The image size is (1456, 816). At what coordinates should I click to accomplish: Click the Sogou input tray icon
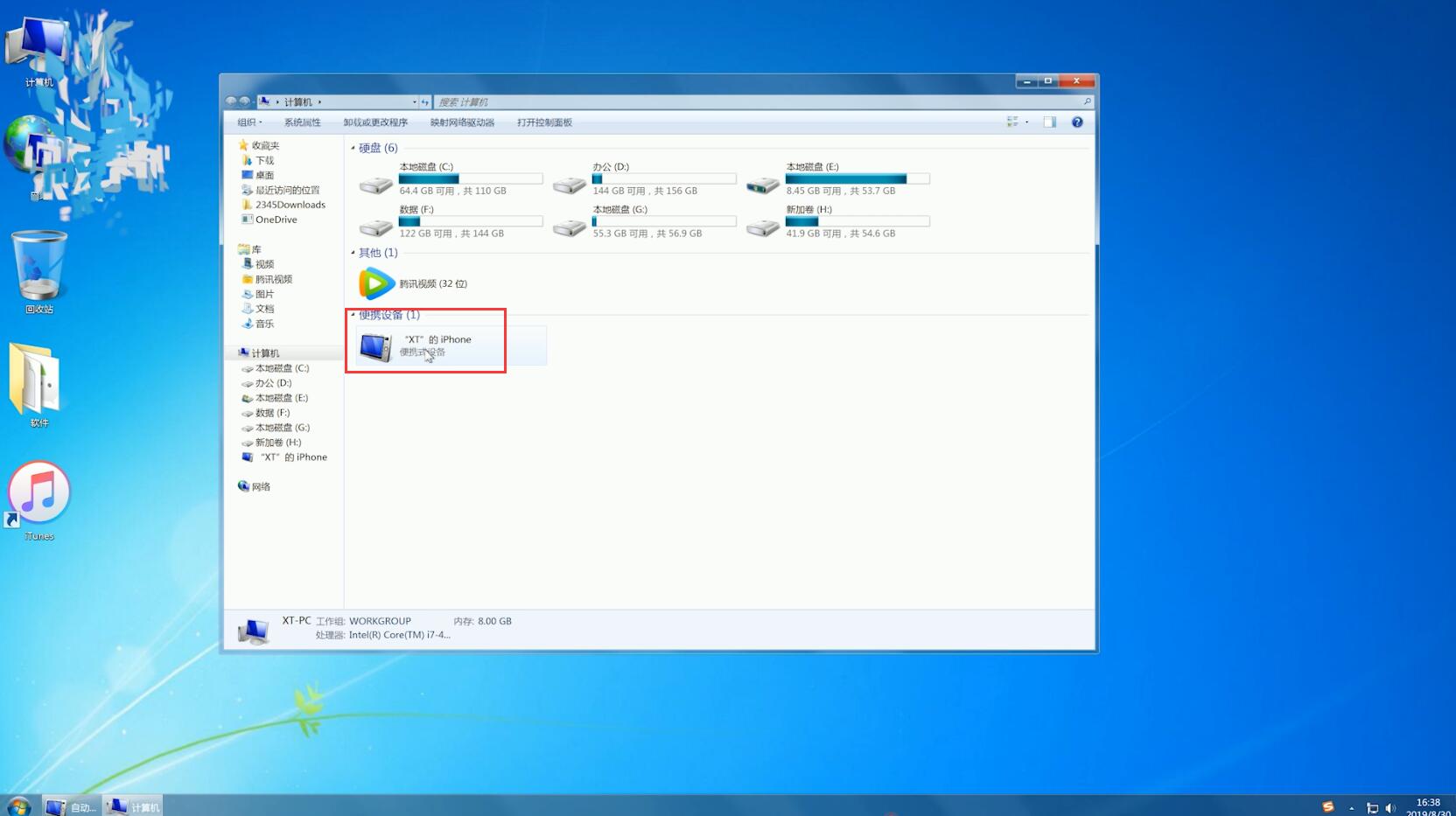click(x=1328, y=806)
